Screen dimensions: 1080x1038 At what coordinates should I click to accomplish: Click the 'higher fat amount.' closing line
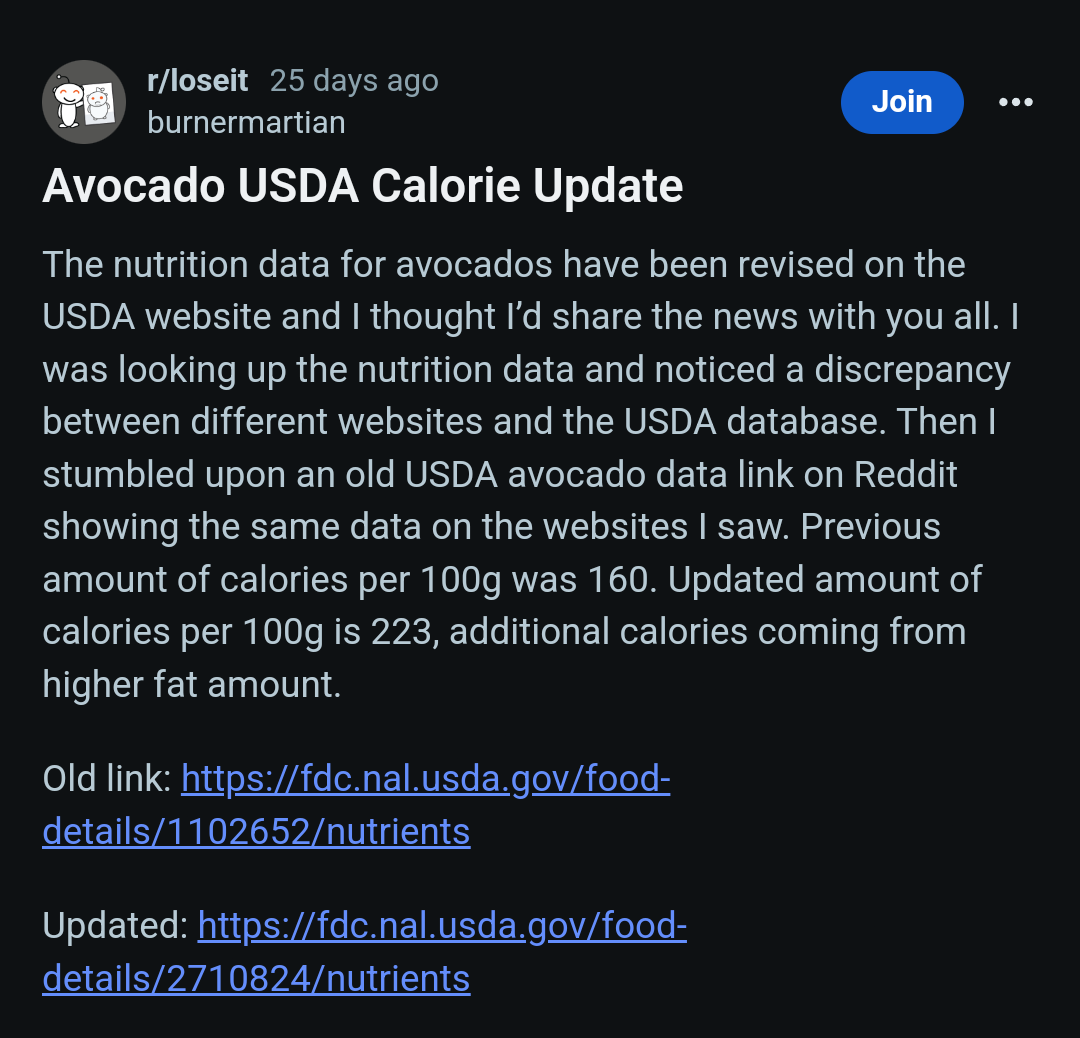pos(191,685)
